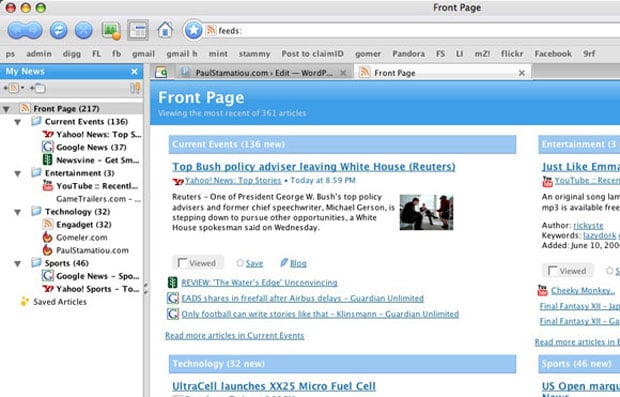Screen dimensions: 620x397
Task: Click the Save link under Bush article
Action: pos(254,263)
